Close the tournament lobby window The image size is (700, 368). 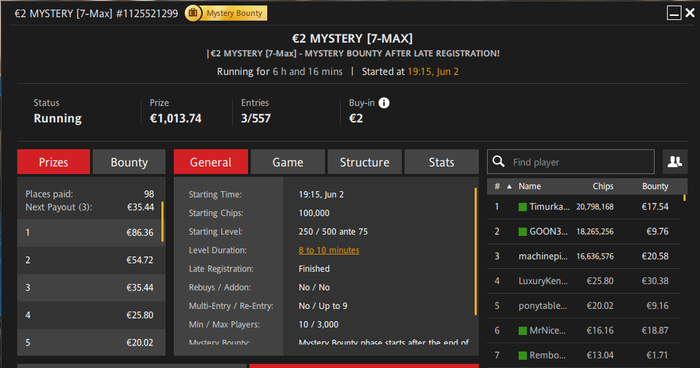coord(690,13)
